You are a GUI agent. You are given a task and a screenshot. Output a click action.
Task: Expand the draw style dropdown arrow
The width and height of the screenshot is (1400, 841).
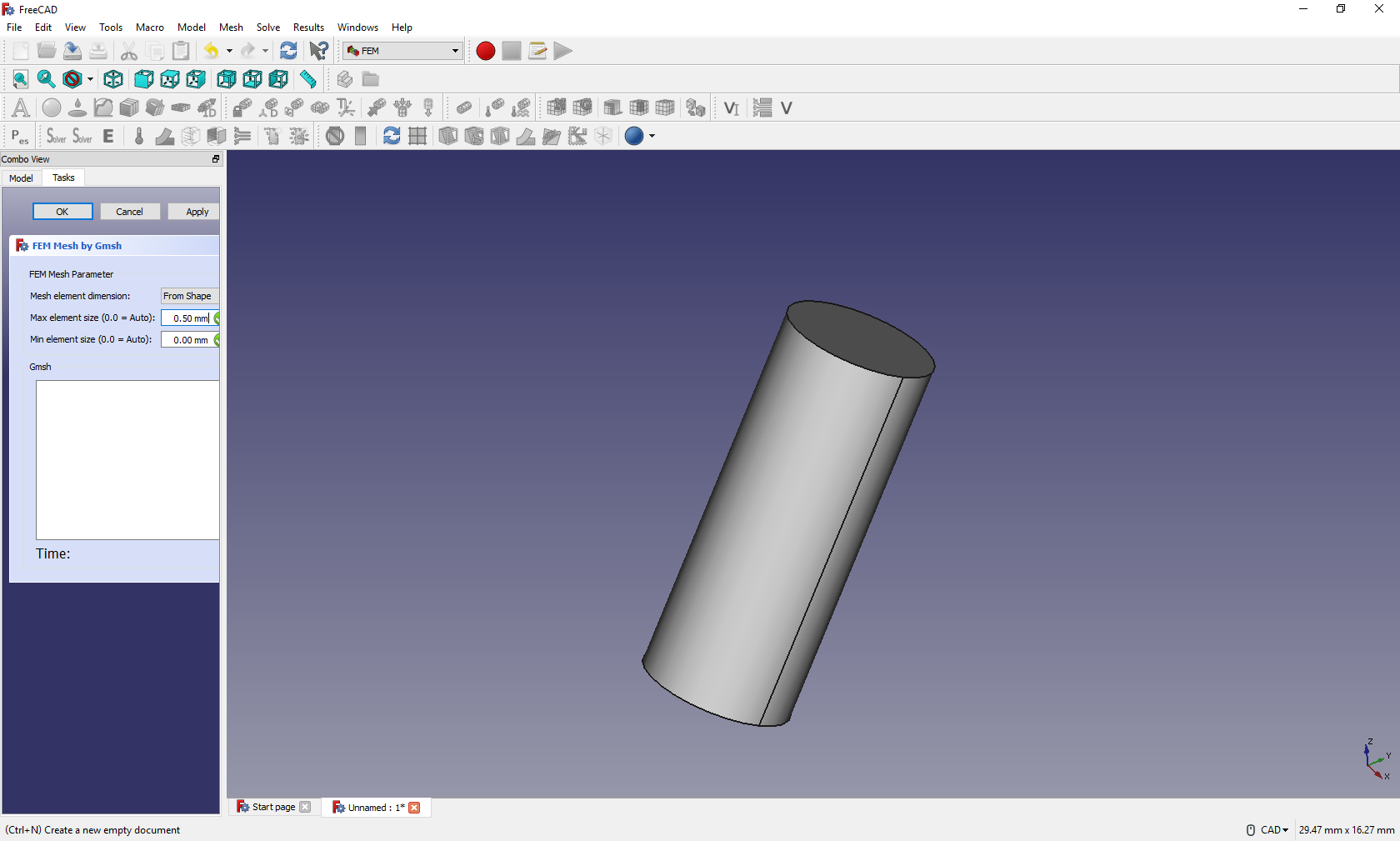(90, 80)
